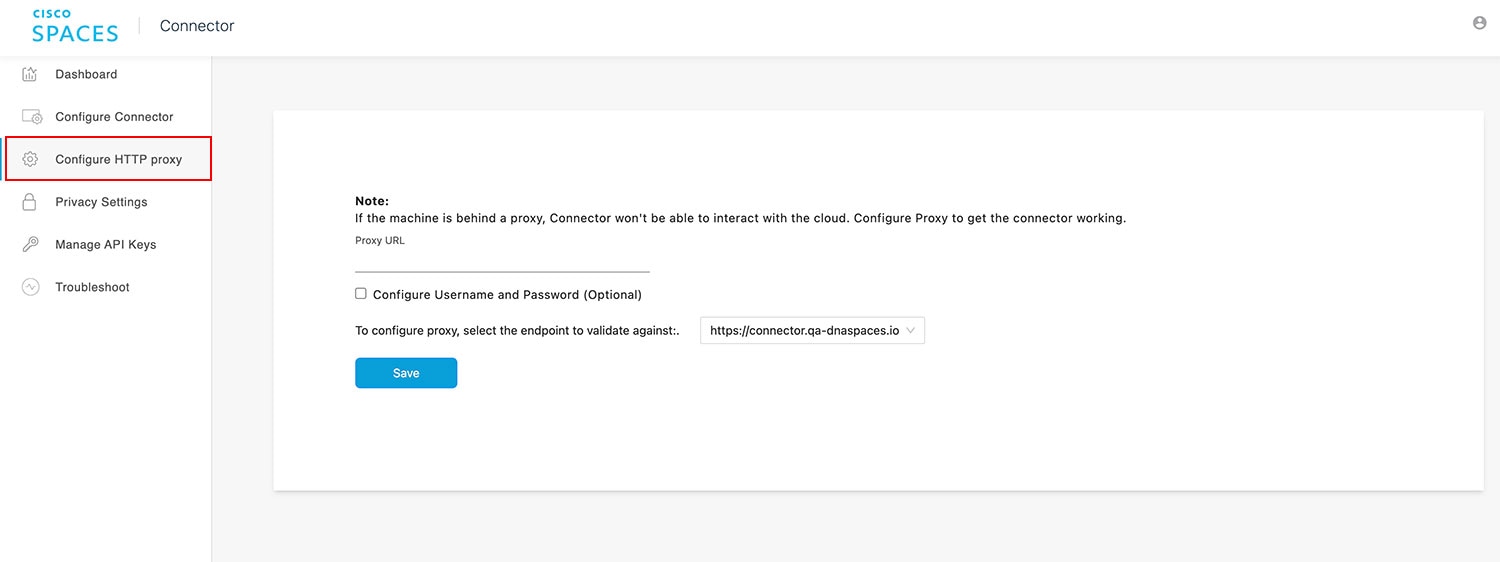Expand the endpoint dropdown chevron arrow
The height and width of the screenshot is (562, 1500).
coord(911,330)
